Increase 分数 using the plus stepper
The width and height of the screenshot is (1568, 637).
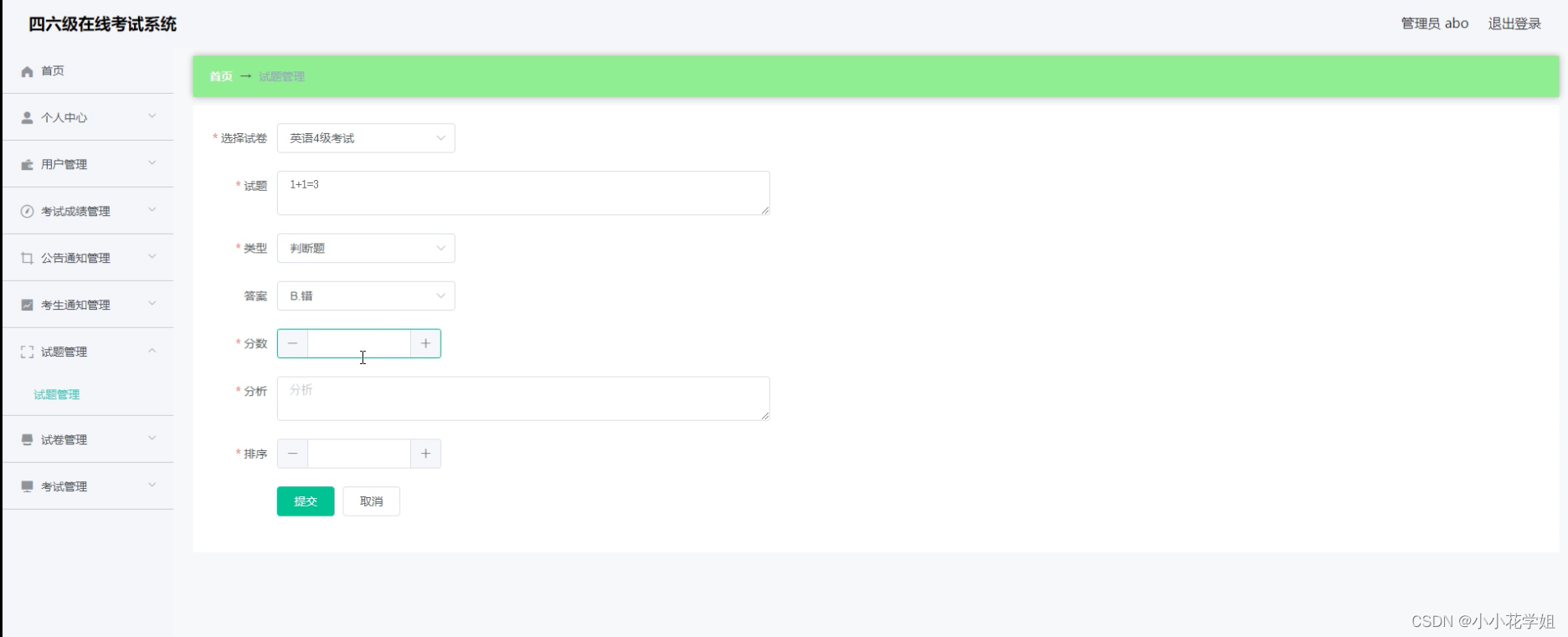[425, 343]
